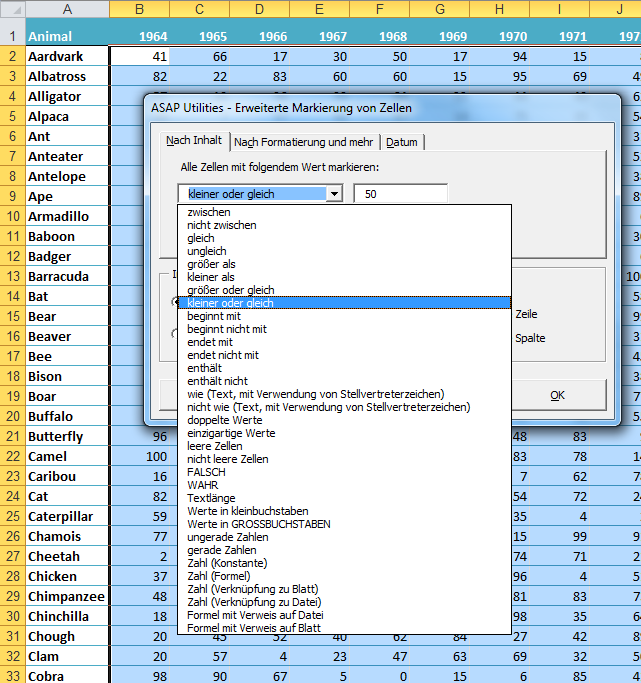Select column A header
The height and width of the screenshot is (683, 641).
(67, 9)
